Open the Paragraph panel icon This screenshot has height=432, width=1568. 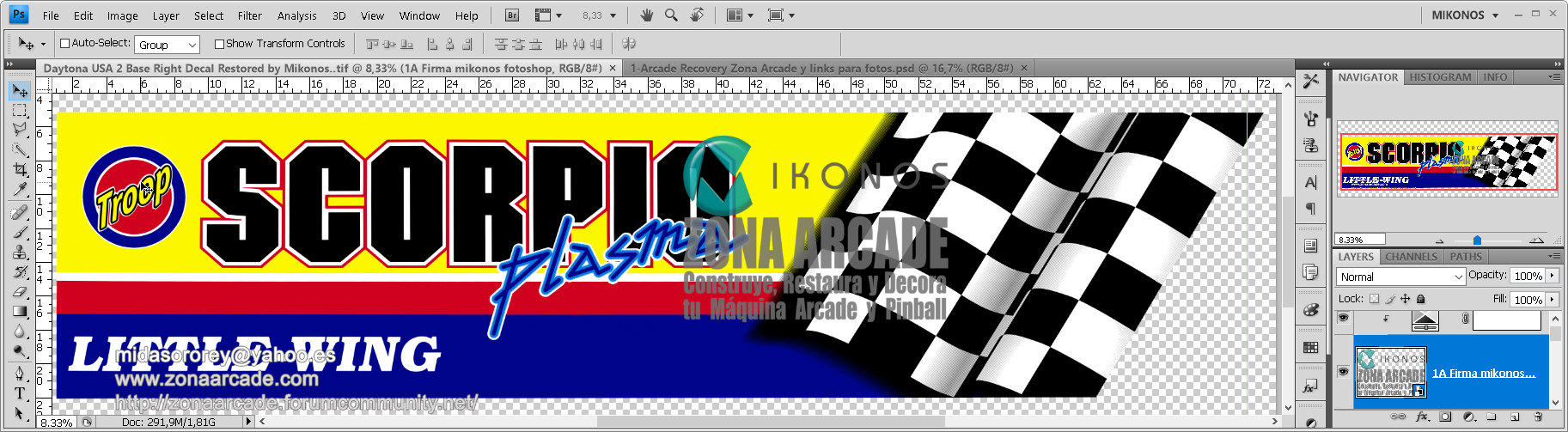[x=1310, y=208]
